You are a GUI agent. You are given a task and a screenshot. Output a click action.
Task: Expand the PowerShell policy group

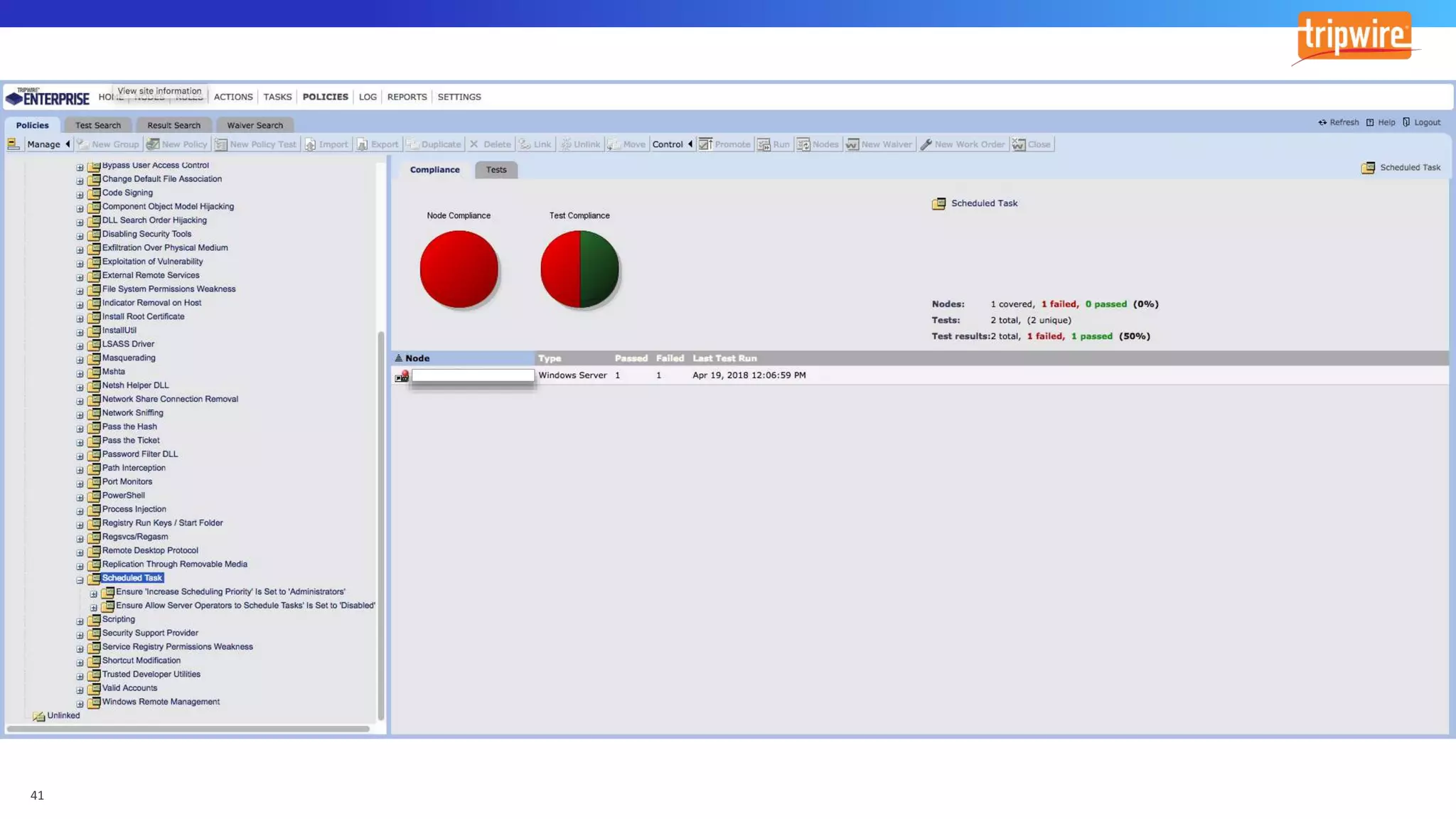80,498
